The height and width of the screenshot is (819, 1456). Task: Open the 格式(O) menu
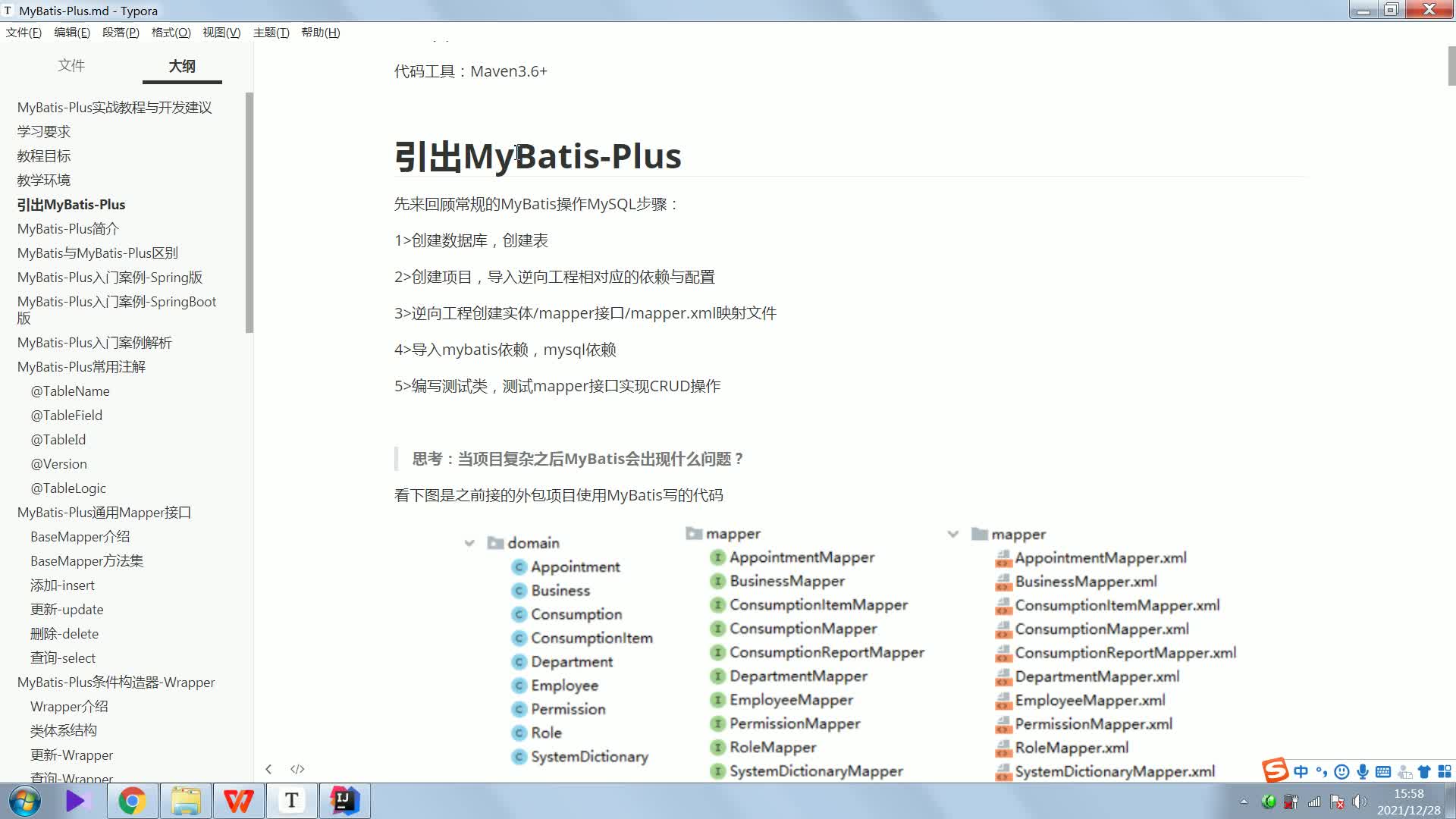171,33
